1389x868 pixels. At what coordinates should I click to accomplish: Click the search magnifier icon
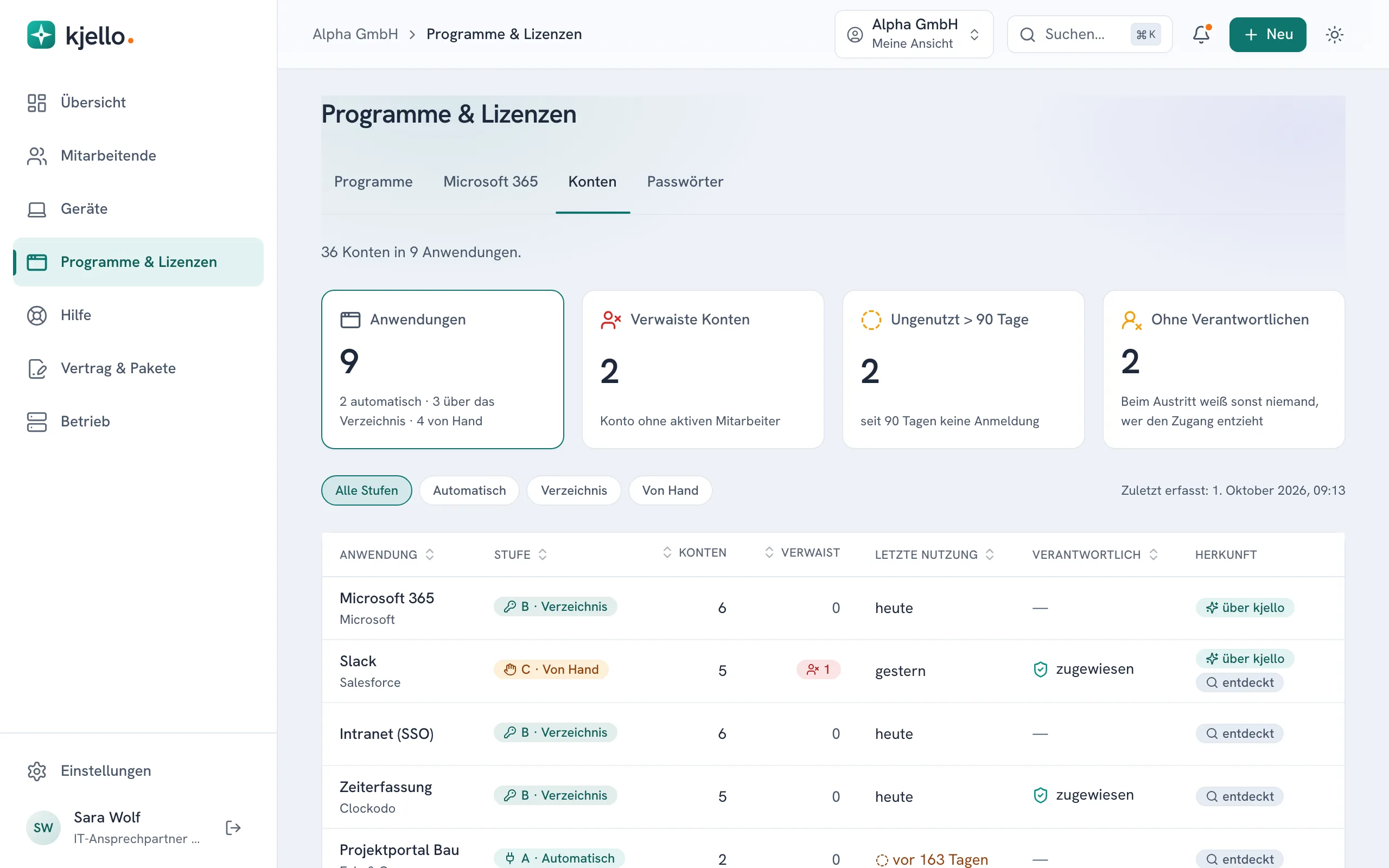pos(1028,34)
